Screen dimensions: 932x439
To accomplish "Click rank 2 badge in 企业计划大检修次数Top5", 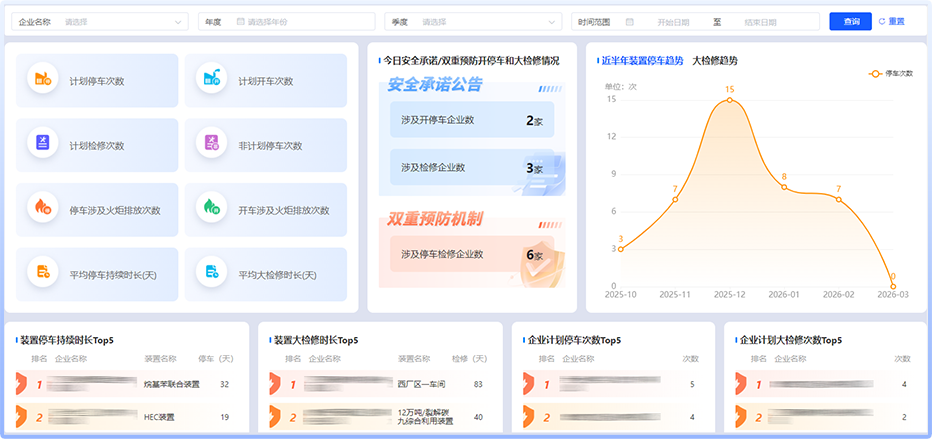I will tap(741, 417).
